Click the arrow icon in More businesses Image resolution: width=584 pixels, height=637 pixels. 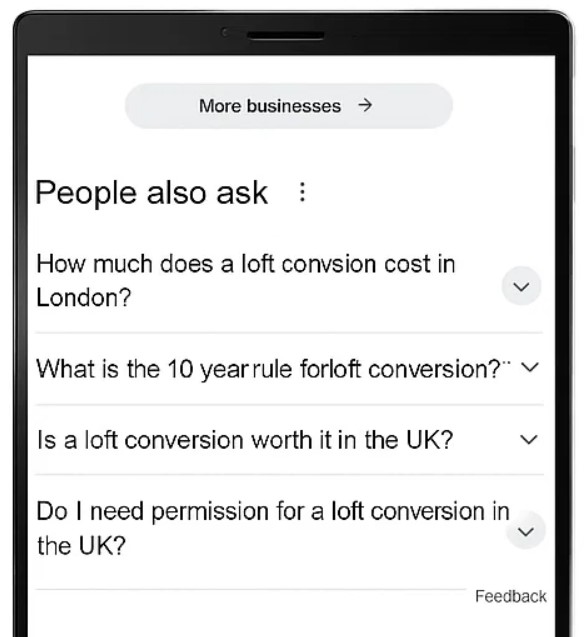[365, 106]
